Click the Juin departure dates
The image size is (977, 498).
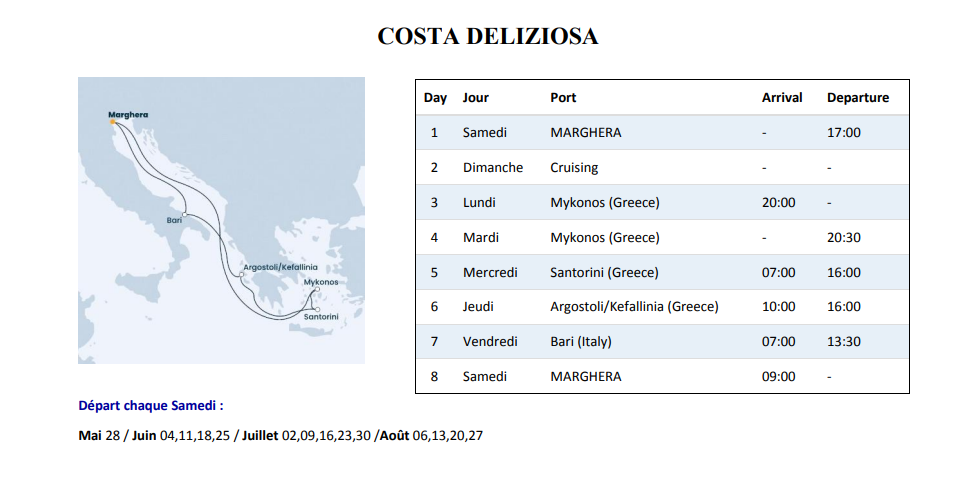pos(181,436)
